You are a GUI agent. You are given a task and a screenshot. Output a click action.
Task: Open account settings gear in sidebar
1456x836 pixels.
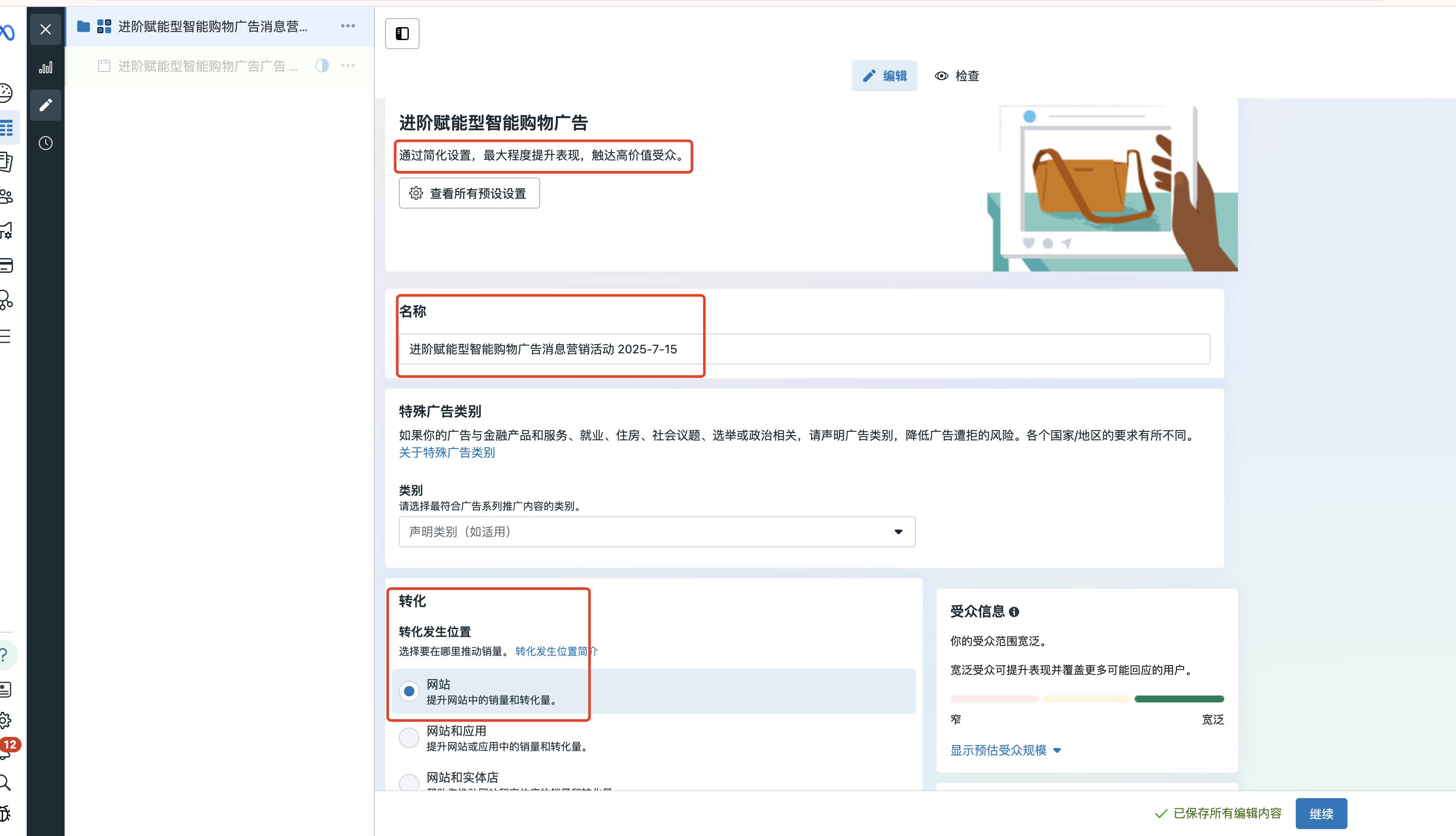pyautogui.click(x=6, y=721)
